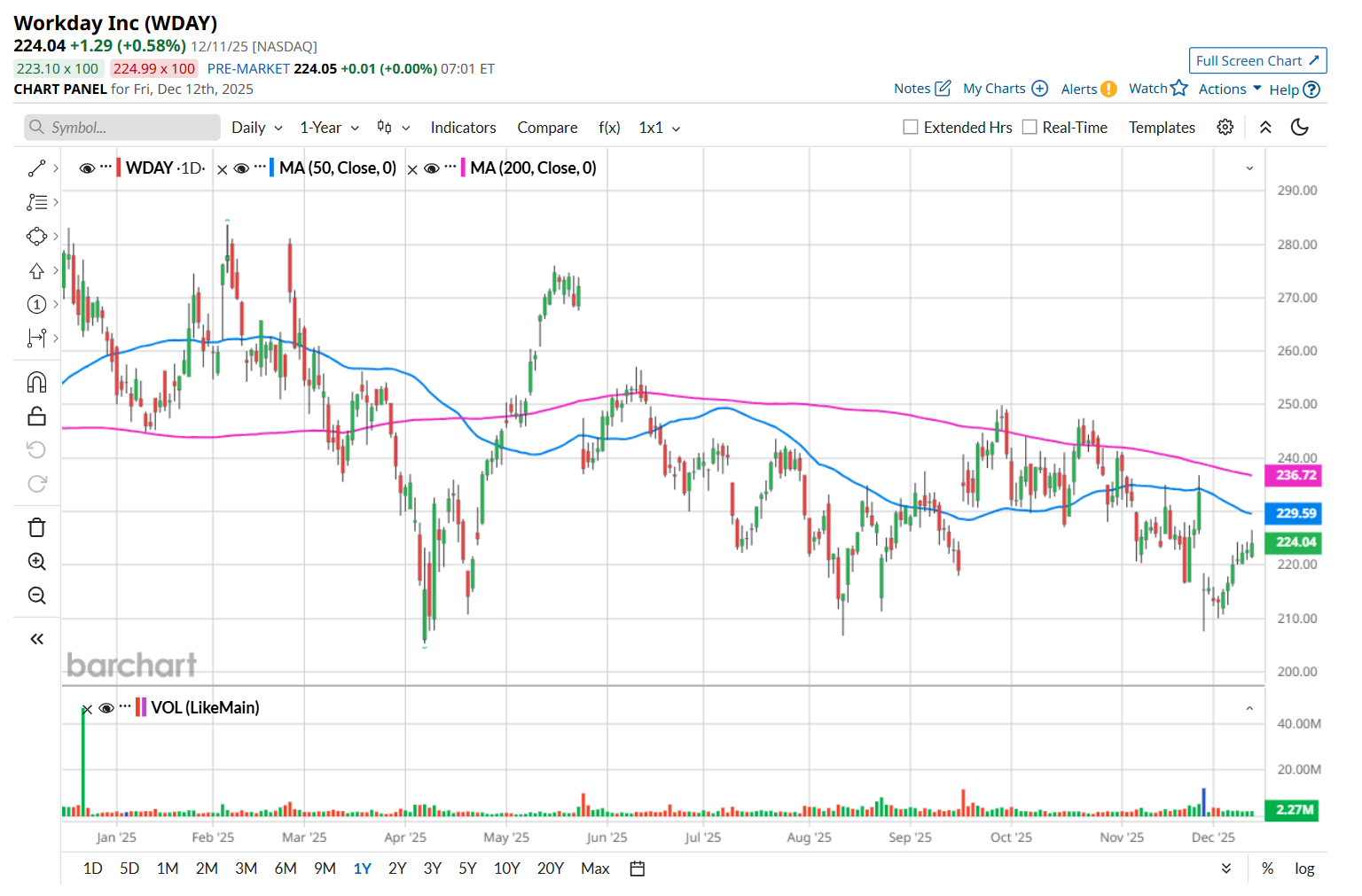Open the f(x) expressions tool
The width and height of the screenshot is (1362, 896).
click(609, 128)
